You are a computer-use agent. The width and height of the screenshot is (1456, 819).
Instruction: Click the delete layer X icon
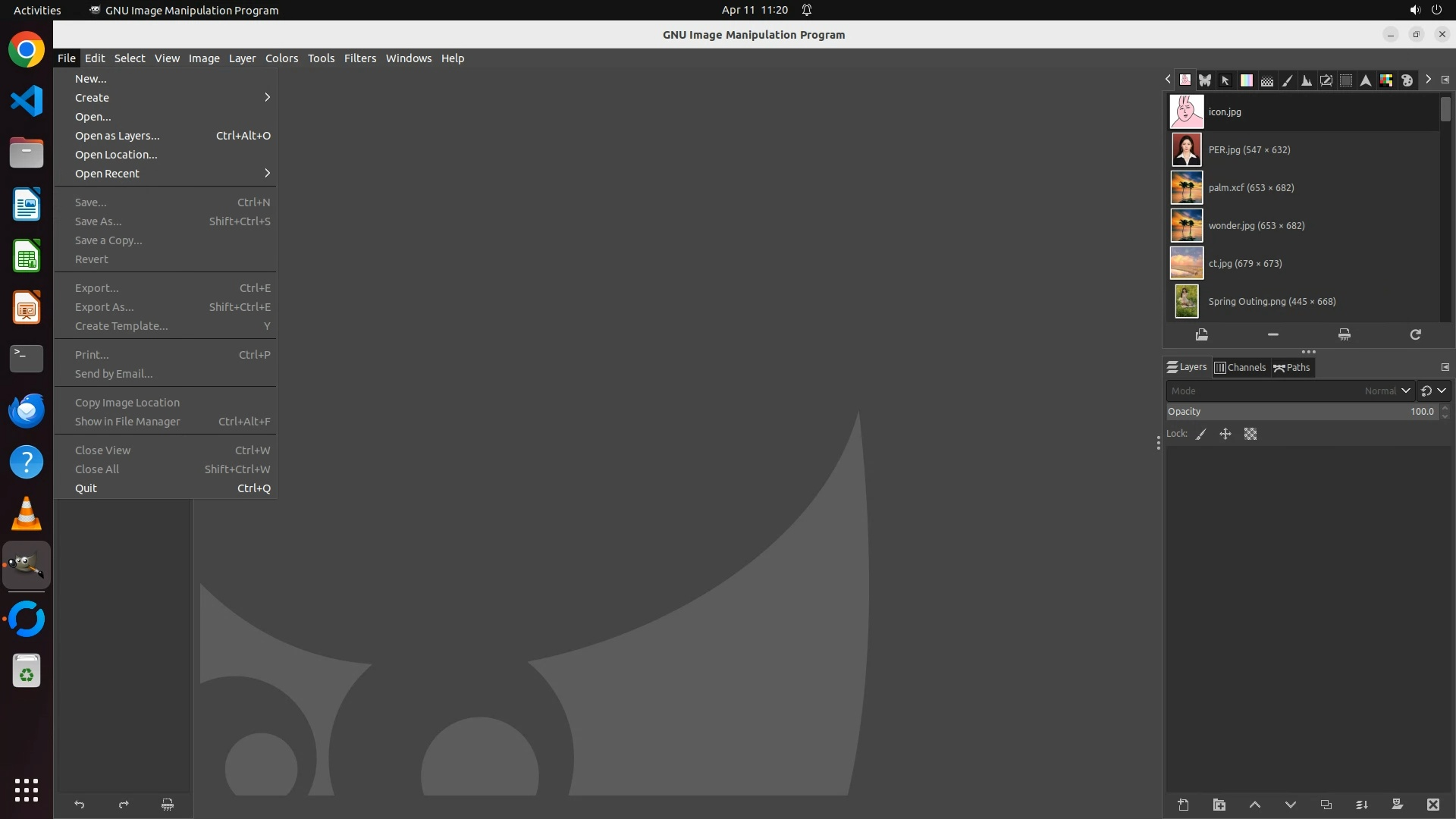pyautogui.click(x=1432, y=805)
